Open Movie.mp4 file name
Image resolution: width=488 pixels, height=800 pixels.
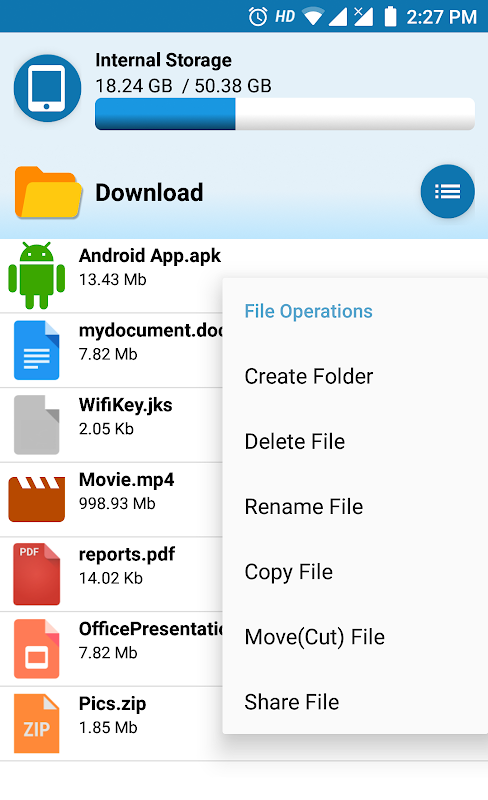click(x=127, y=480)
